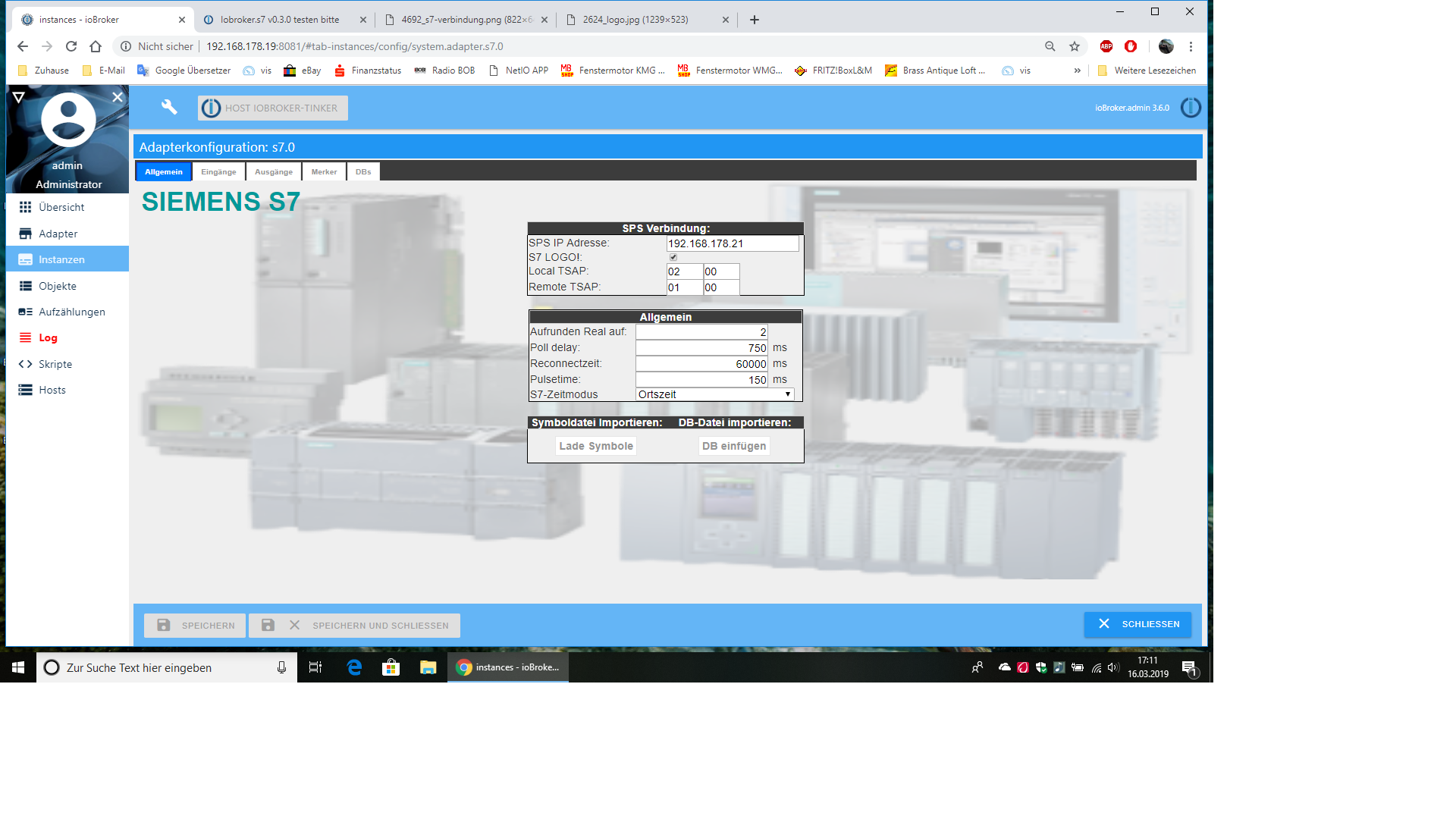Viewport: 1456px width, 819px height.
Task: Click the triangle menu icon above avatar
Action: [x=19, y=97]
